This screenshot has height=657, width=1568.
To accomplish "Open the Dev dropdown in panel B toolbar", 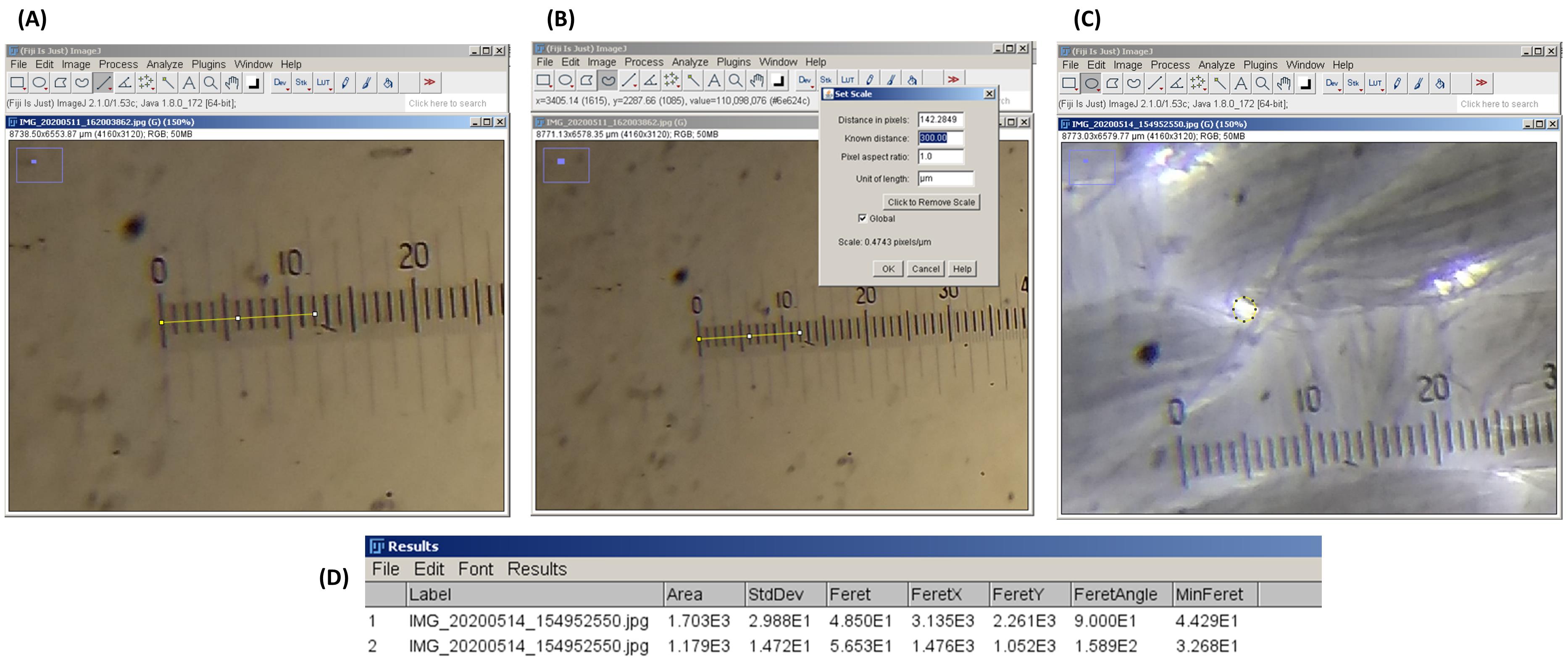I will [805, 80].
